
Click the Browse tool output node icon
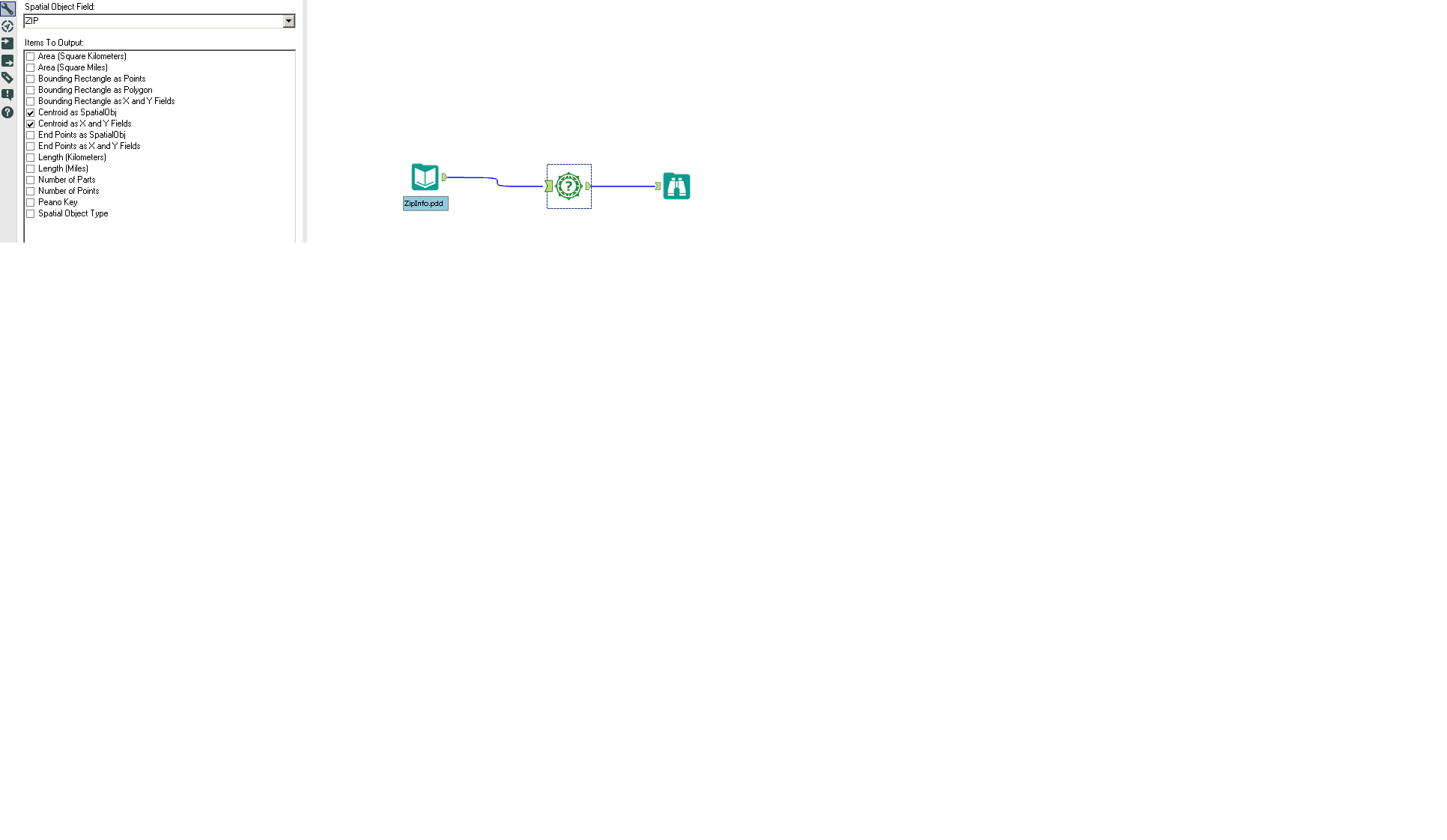pyautogui.click(x=676, y=185)
